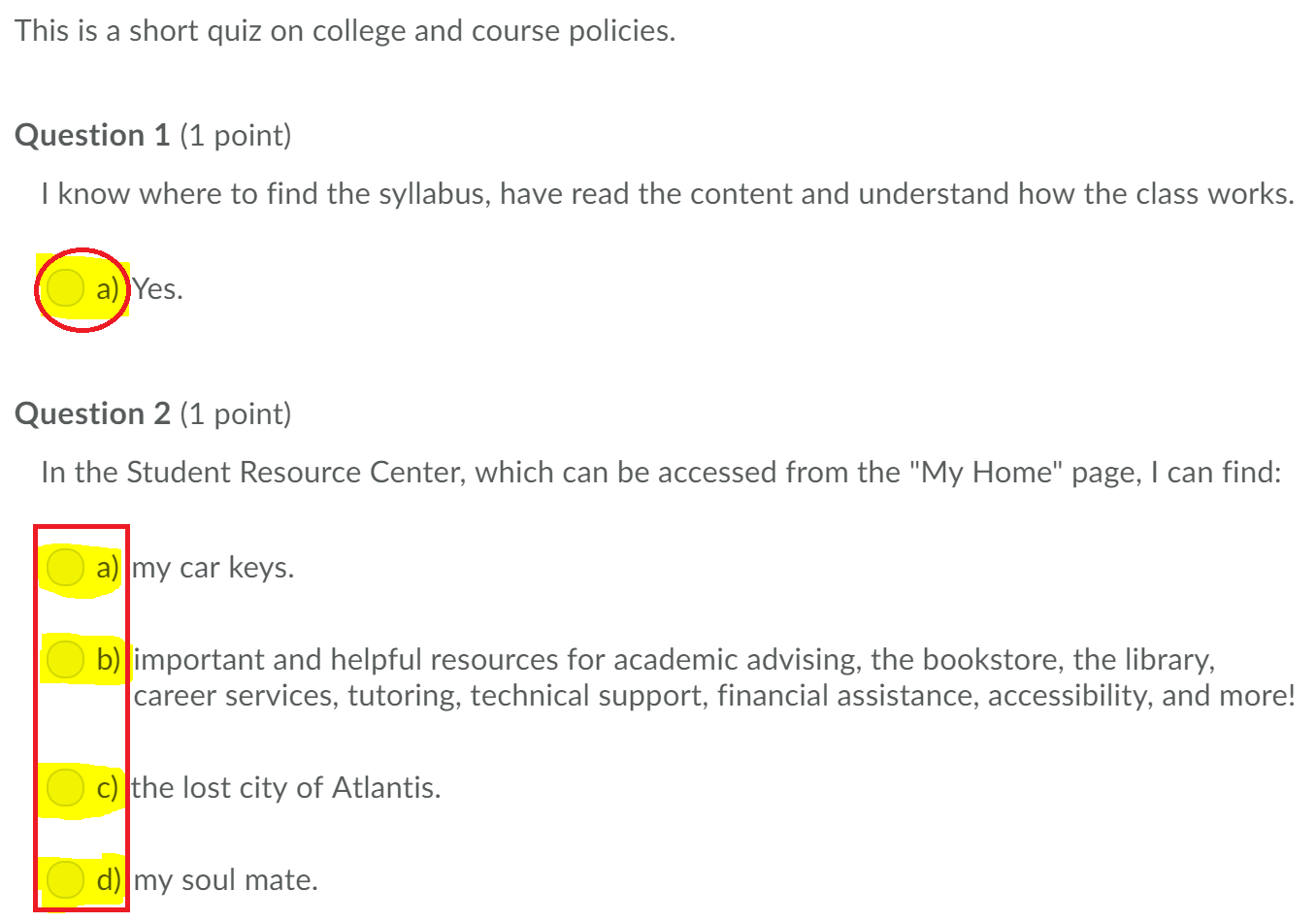The height and width of the screenshot is (922, 1316).
Task: Select answer a) 'my car keys' in Question 2
Action: 64,568
